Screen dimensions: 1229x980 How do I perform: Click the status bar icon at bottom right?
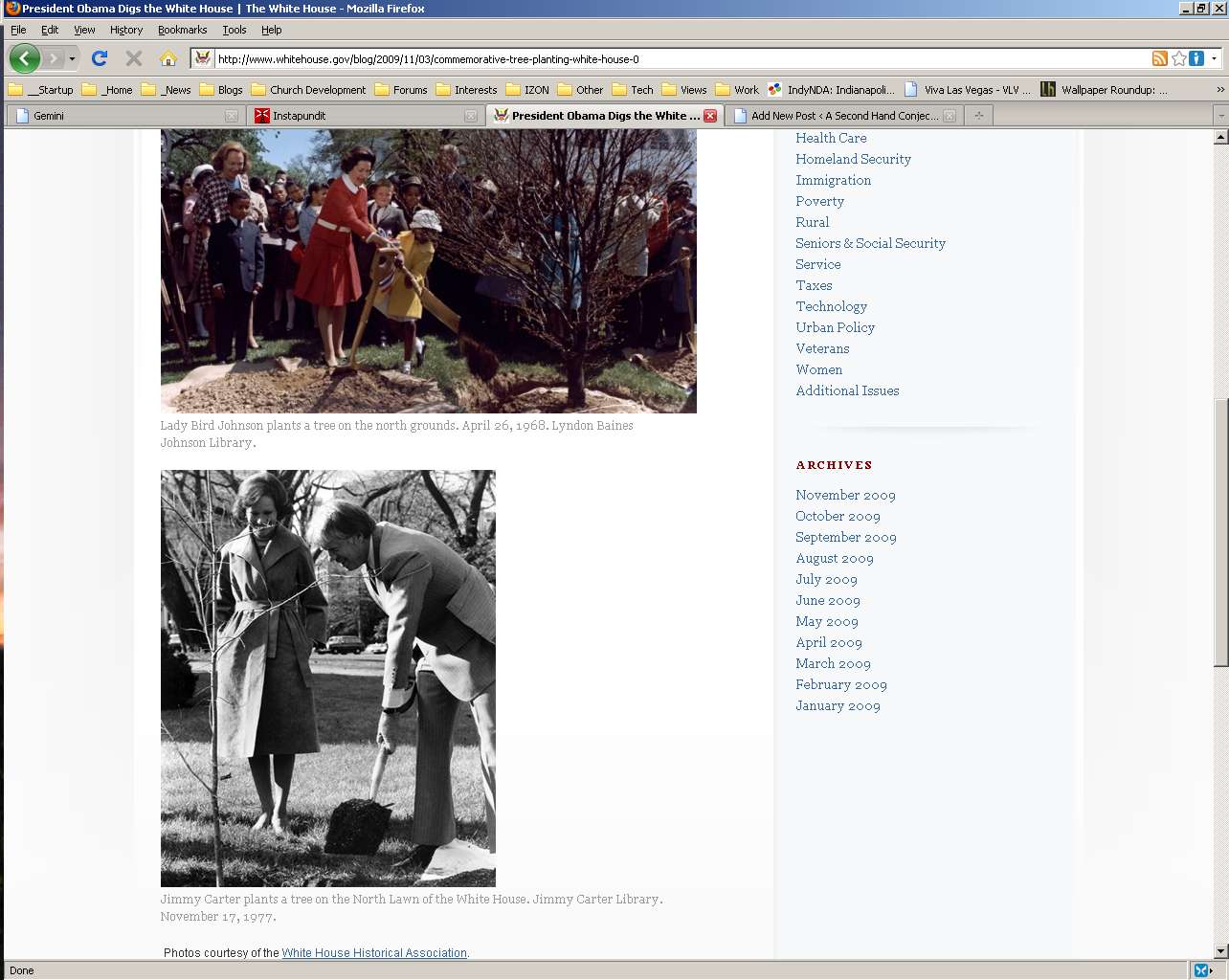click(1202, 970)
